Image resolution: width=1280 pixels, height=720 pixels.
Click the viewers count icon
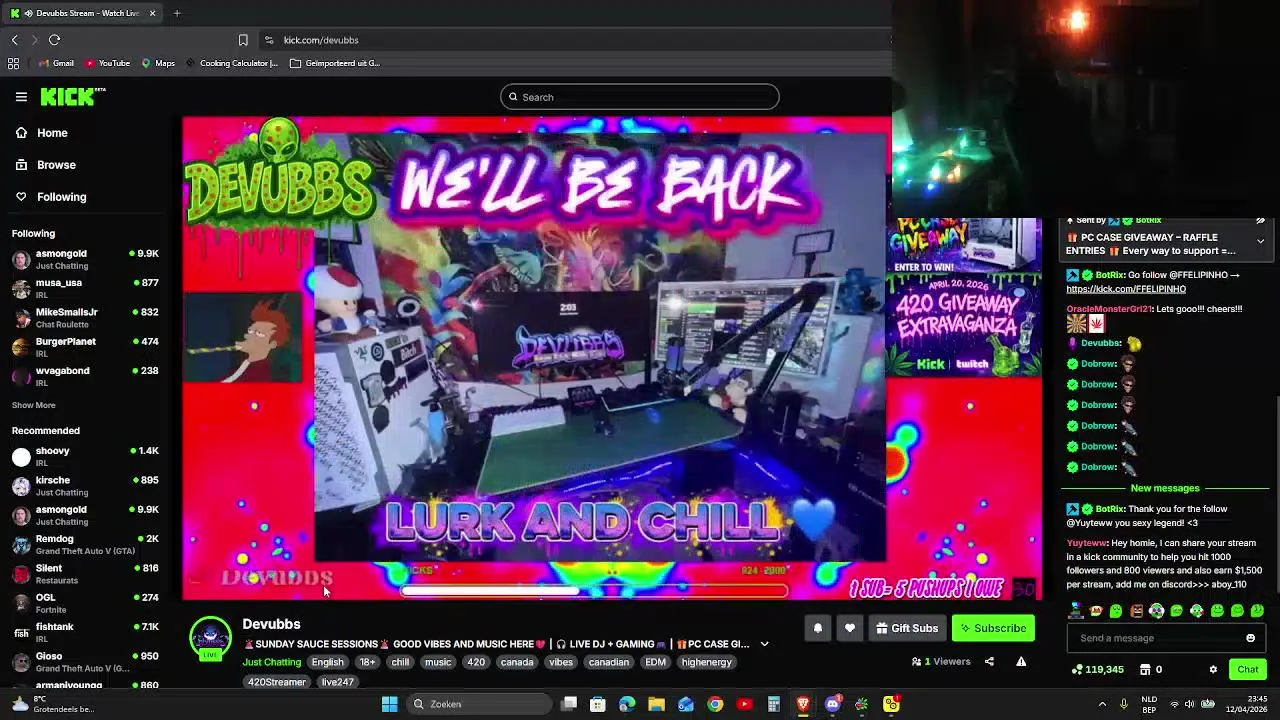(916, 661)
